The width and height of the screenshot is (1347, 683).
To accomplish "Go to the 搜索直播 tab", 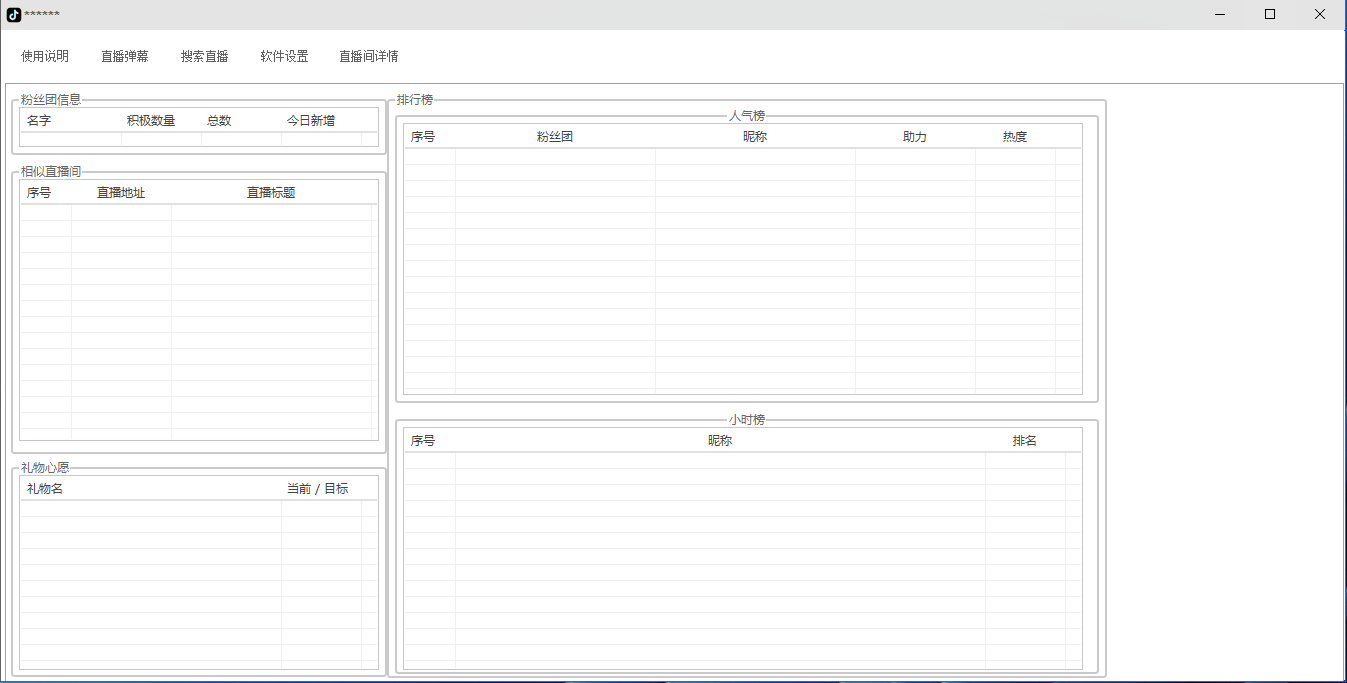I will [x=205, y=57].
